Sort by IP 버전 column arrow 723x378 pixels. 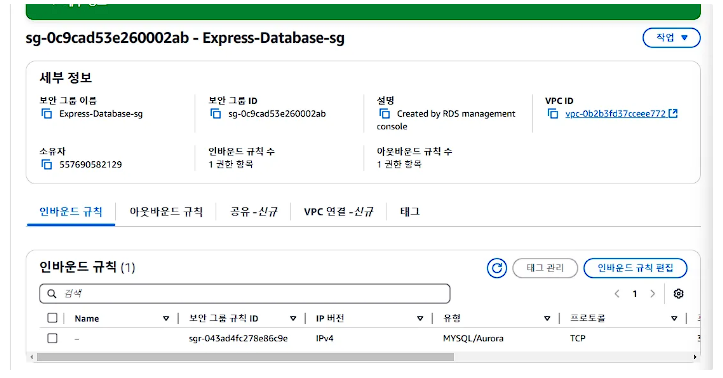coord(420,319)
